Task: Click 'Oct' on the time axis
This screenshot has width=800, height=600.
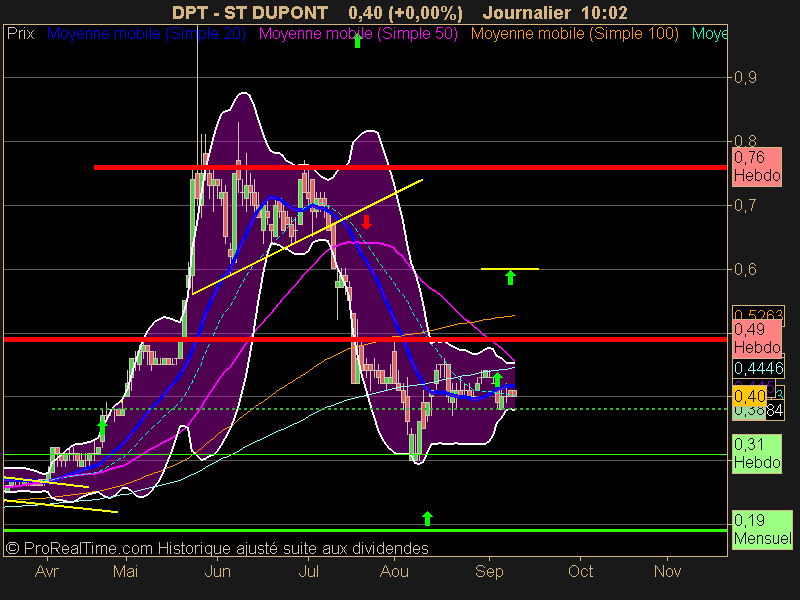Action: coord(581,571)
